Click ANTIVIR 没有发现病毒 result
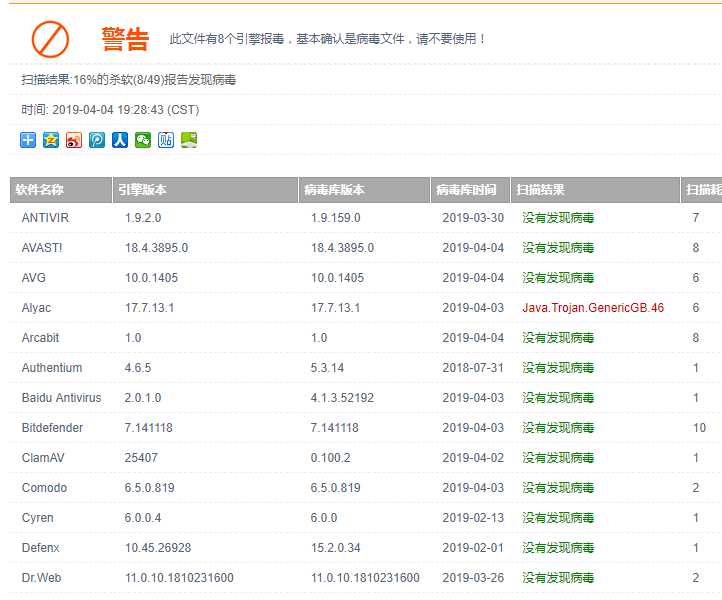The width and height of the screenshot is (722, 600). tap(558, 217)
